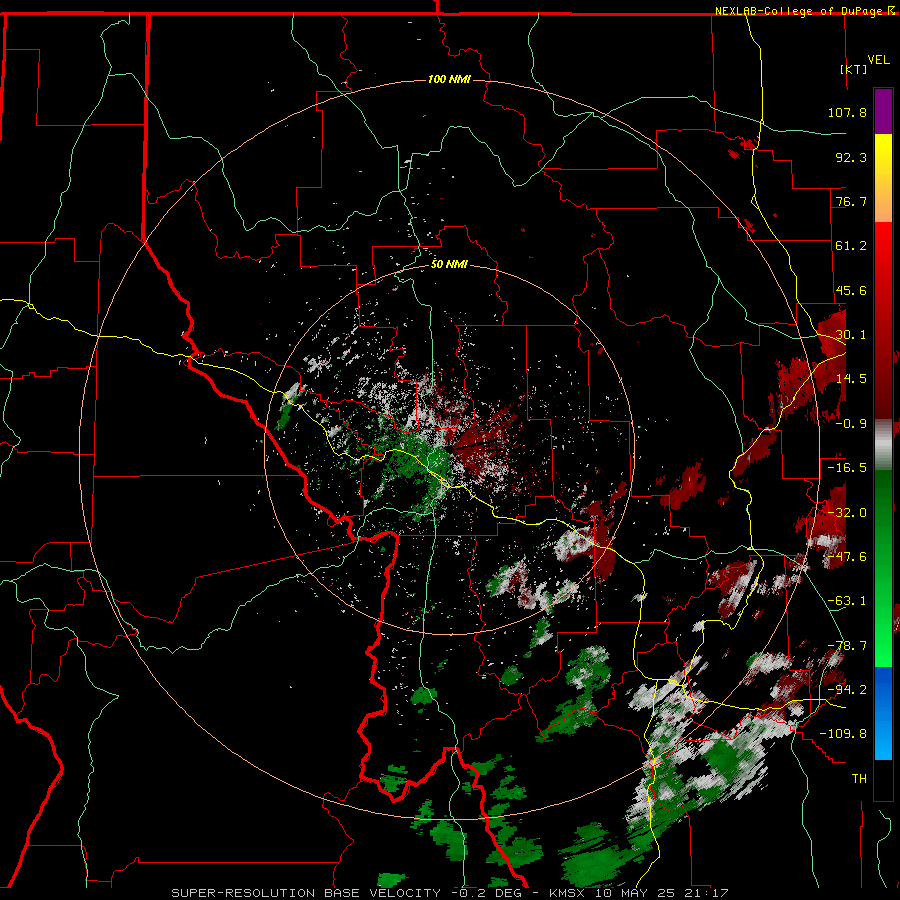Click the -0.9 legend value
The width and height of the screenshot is (900, 900).
(x=851, y=424)
